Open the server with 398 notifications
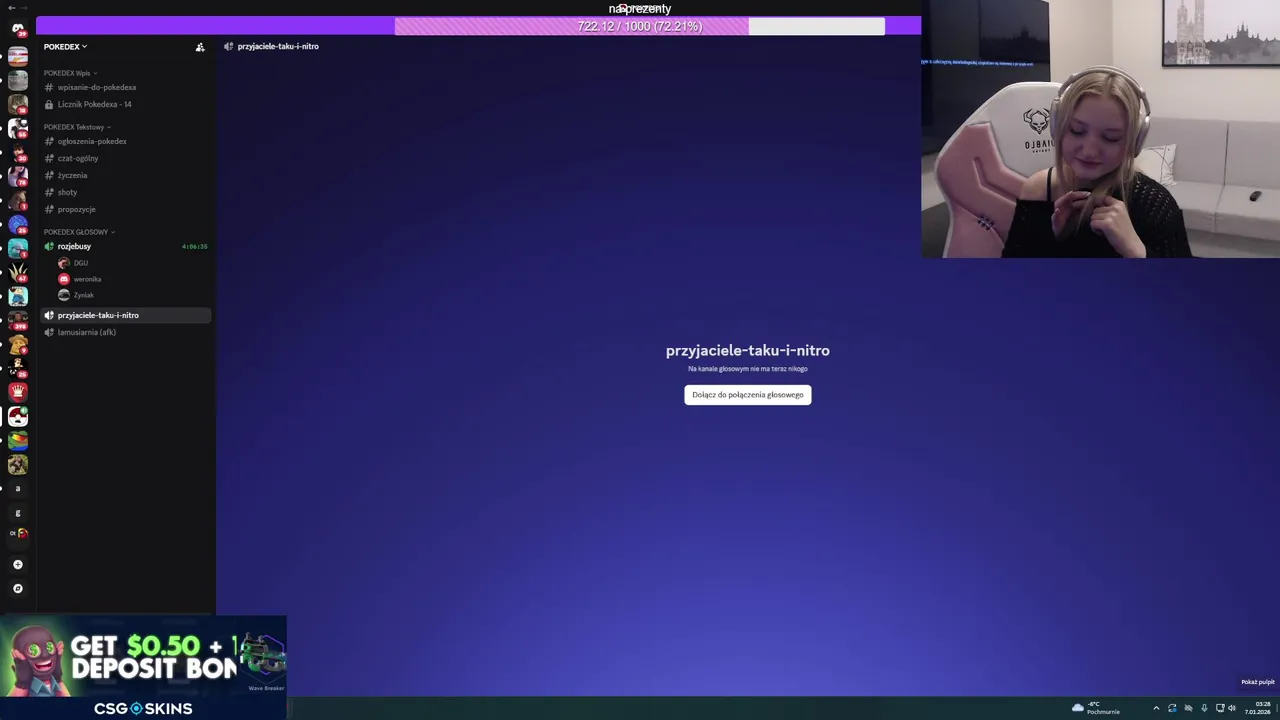The image size is (1280, 720). [18, 320]
